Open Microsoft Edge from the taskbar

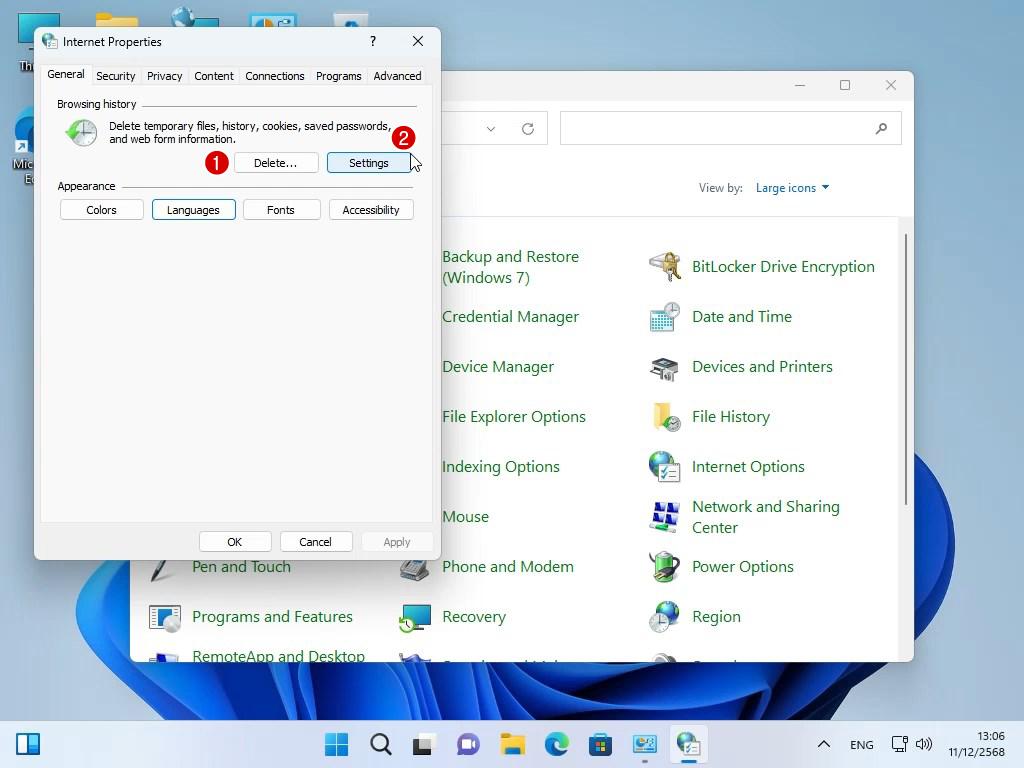click(x=556, y=744)
